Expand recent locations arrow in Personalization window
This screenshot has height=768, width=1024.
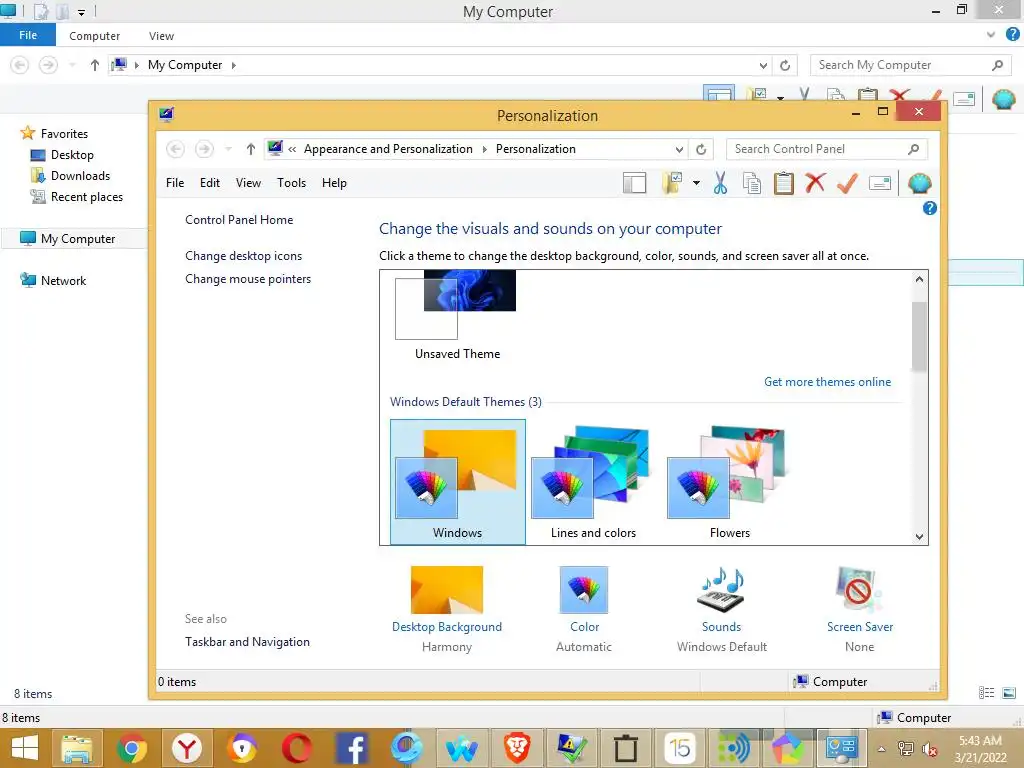click(x=229, y=150)
